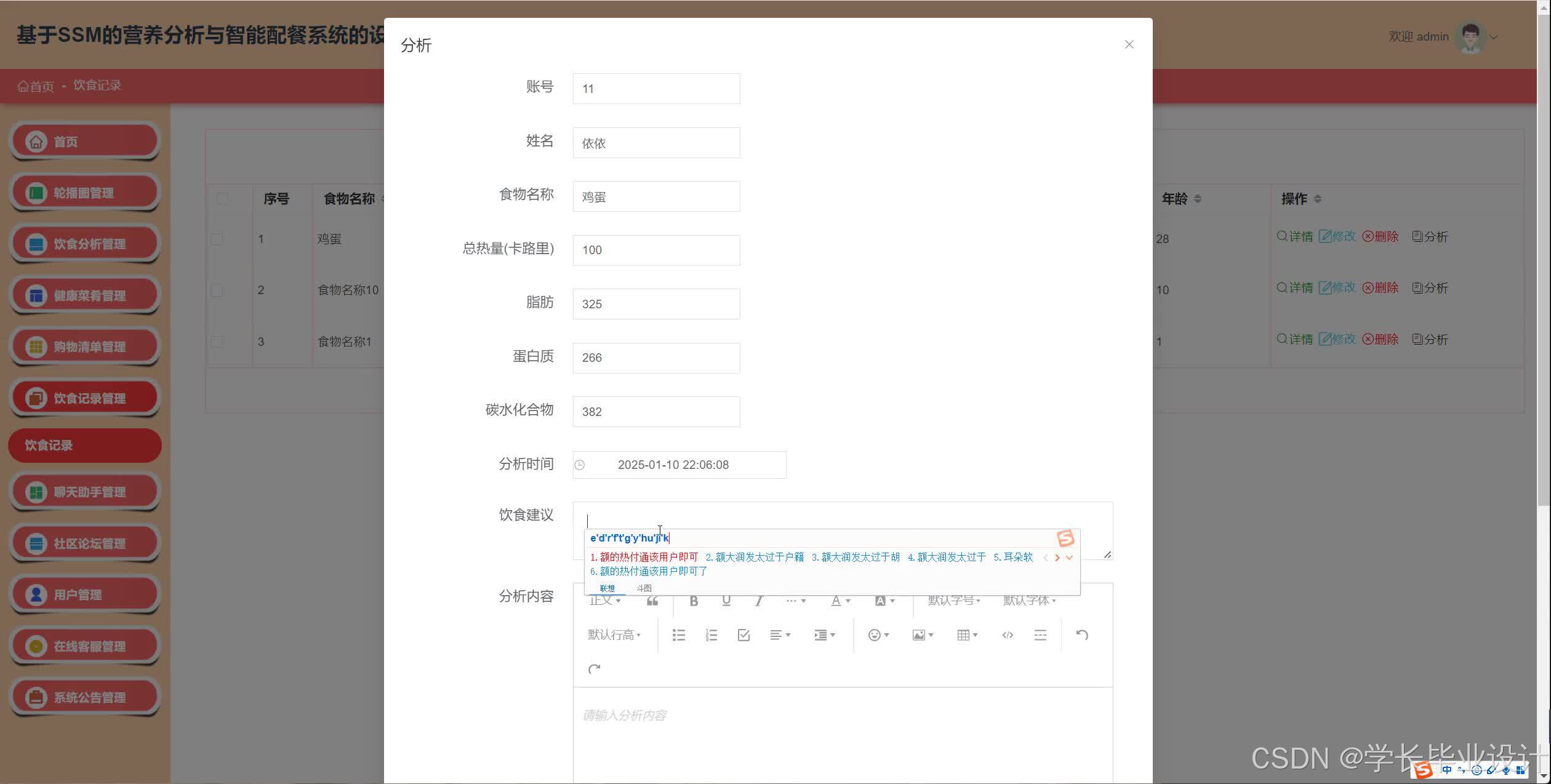
Task: Focus the 总热量(卡路里) input field
Action: click(x=656, y=250)
